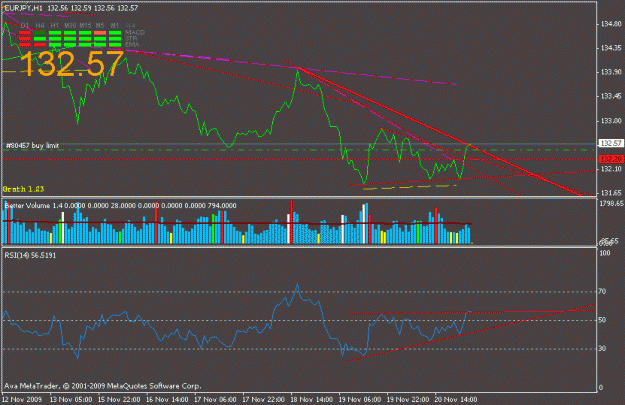Click the yellow Grath indicator text
The height and width of the screenshot is (405, 625).
coord(24,189)
